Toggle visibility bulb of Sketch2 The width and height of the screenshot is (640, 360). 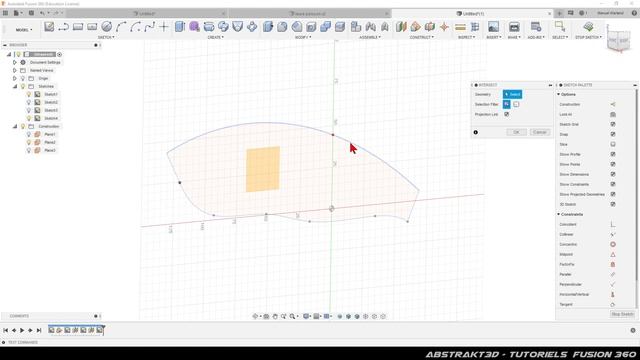pyautogui.click(x=29, y=102)
